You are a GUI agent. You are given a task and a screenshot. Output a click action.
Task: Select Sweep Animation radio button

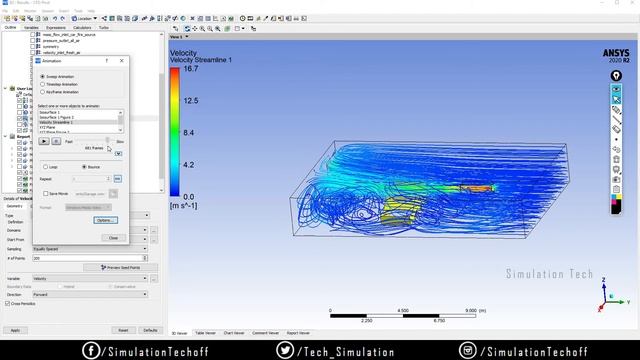pyautogui.click(x=42, y=76)
